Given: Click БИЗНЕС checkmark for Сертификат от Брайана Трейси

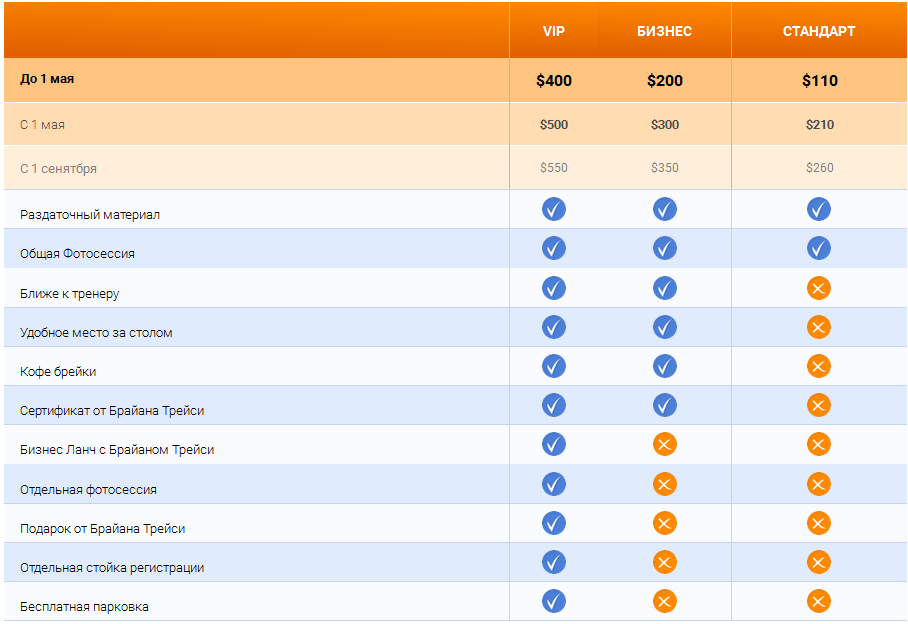Looking at the screenshot, I should coord(664,405).
